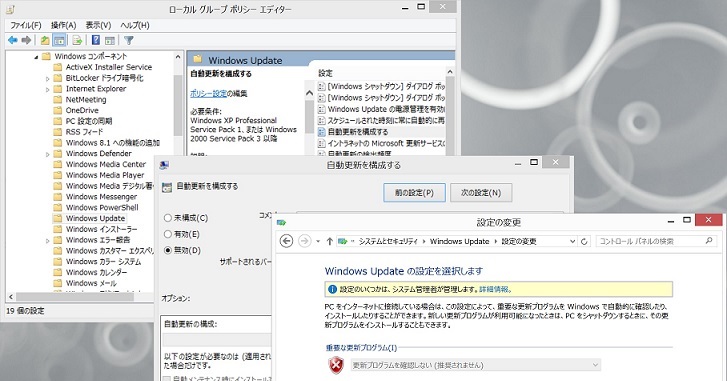Screen dimensions: 727x381
Task: Click the policy icon beside イントラネットの Microsoft 更新サービス
Action: pyautogui.click(x=321, y=143)
